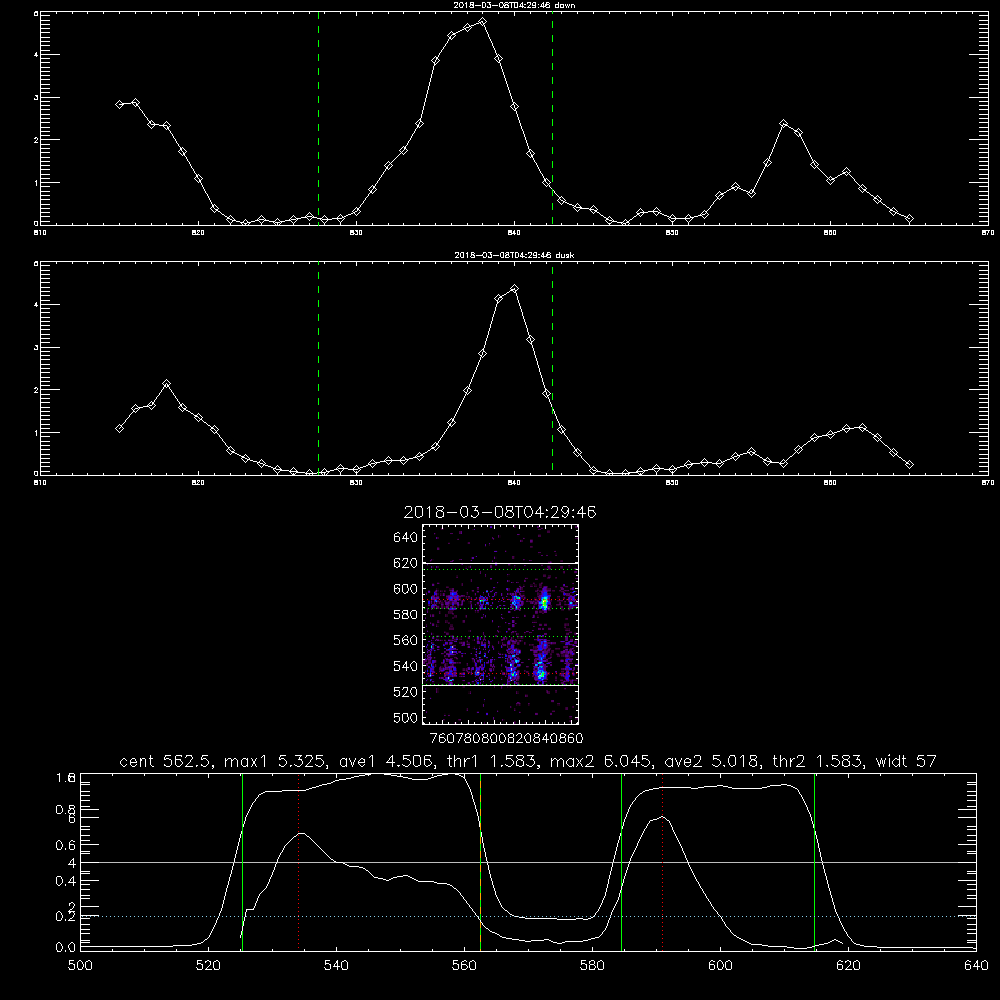1000x1000 pixels.
Task: Click 'widt 57' in the statistics line
Action: coord(906,761)
